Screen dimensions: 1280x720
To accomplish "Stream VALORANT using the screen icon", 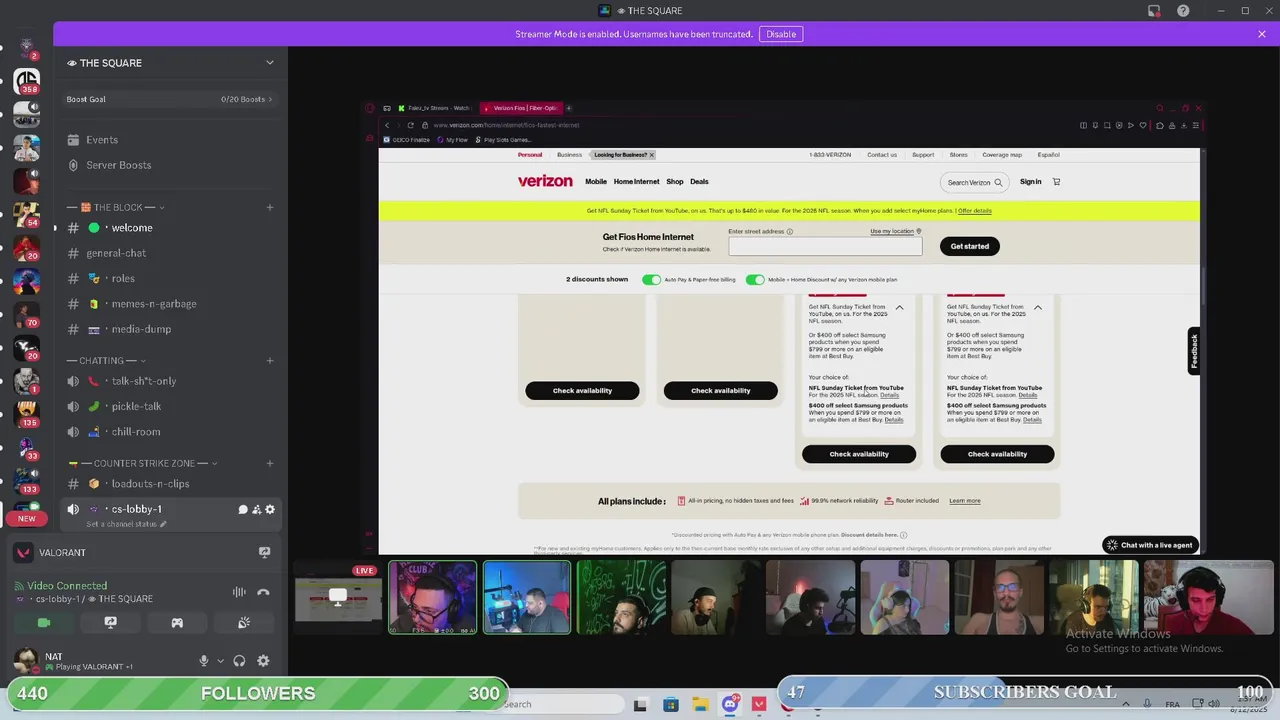I will [264, 552].
